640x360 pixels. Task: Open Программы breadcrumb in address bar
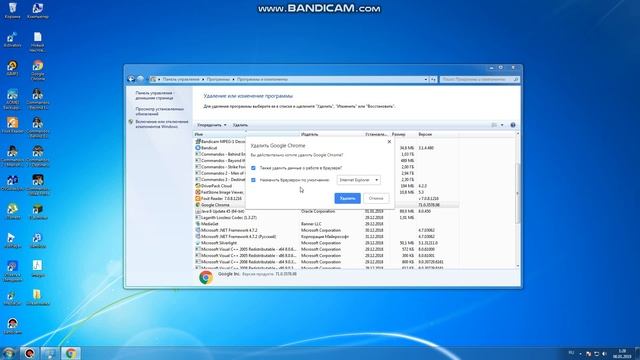218,79
